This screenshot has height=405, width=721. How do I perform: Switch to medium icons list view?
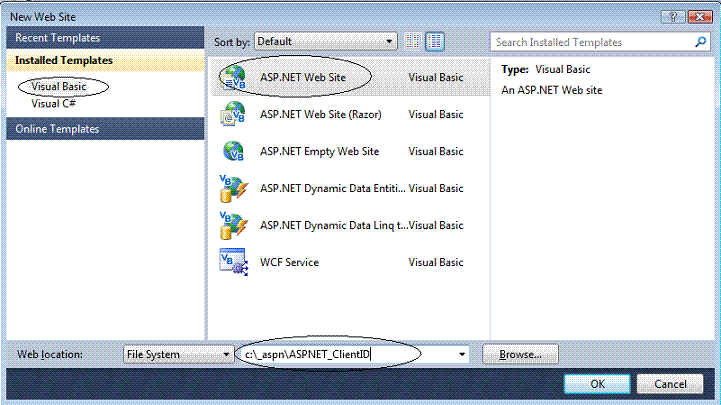(x=435, y=42)
